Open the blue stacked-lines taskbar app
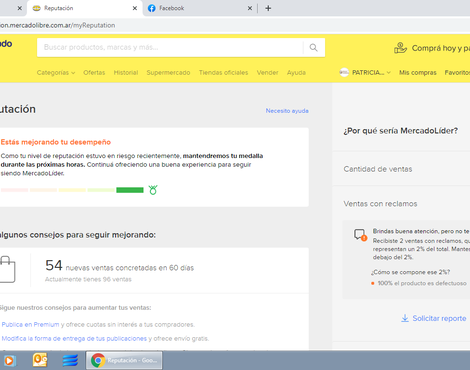Viewport: 470px width, 370px height. (x=70, y=360)
